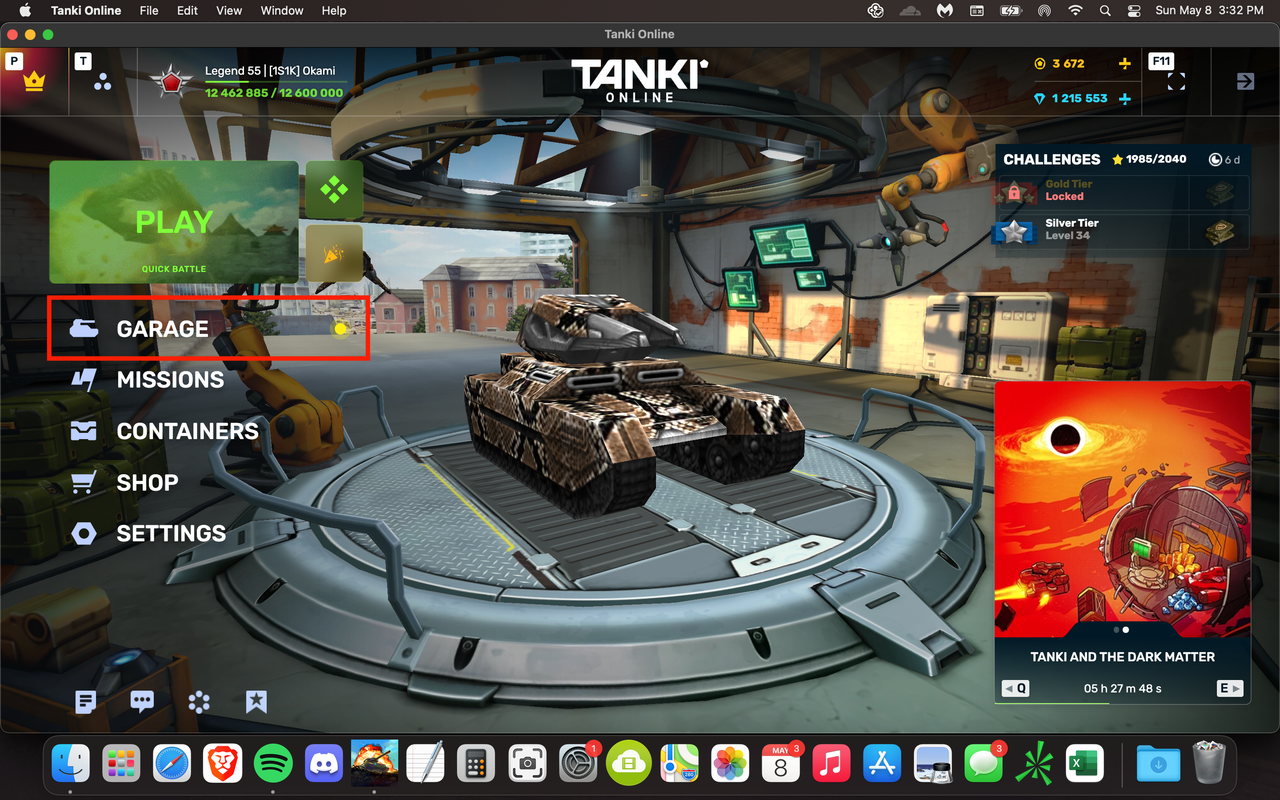Open game Settings

[148, 533]
